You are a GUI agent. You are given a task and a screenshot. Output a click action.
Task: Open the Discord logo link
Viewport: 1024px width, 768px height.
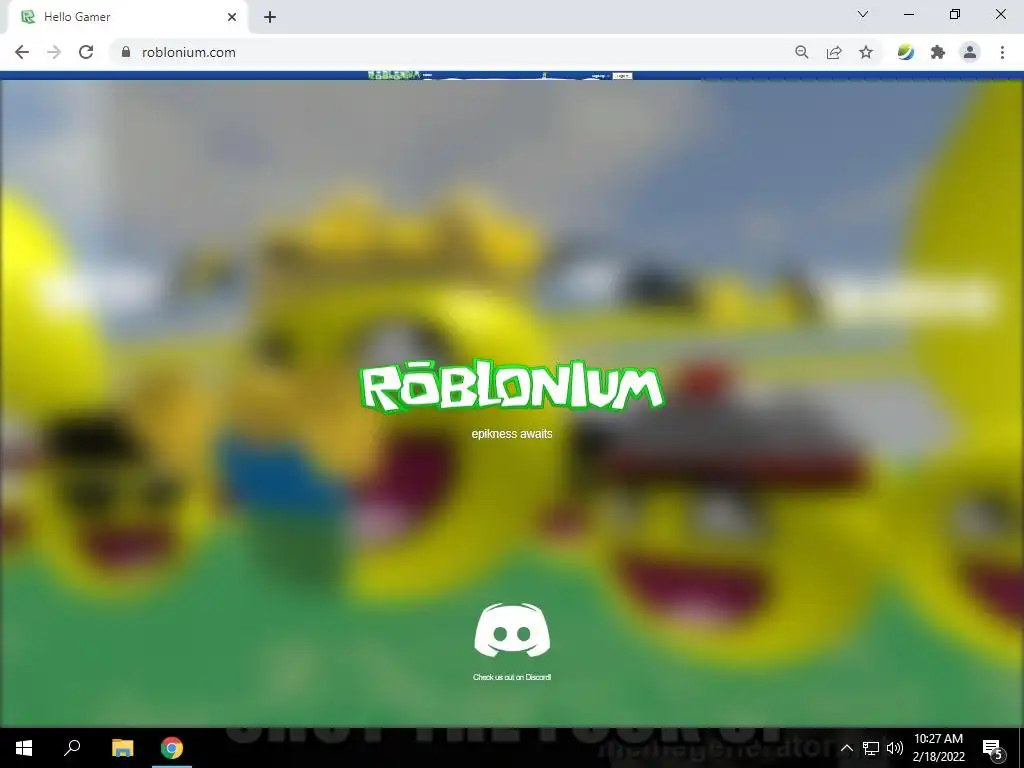512,630
